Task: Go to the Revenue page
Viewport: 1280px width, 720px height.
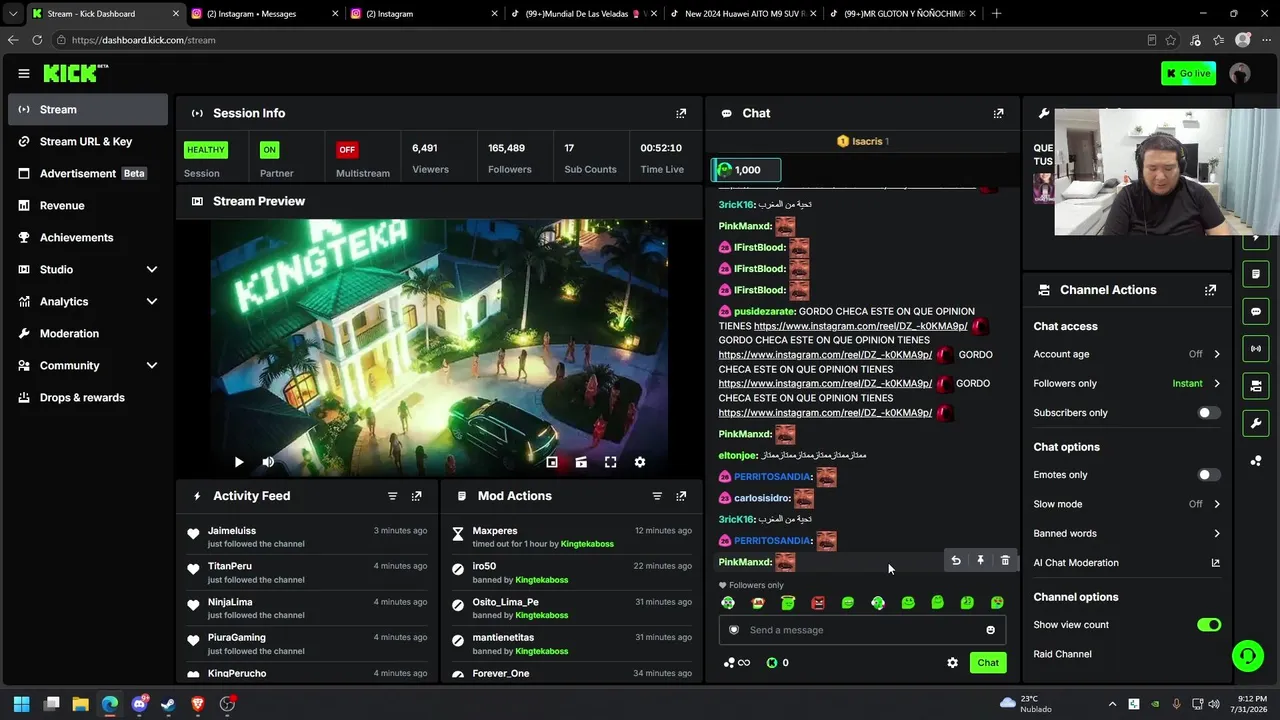Action: [x=88, y=206]
